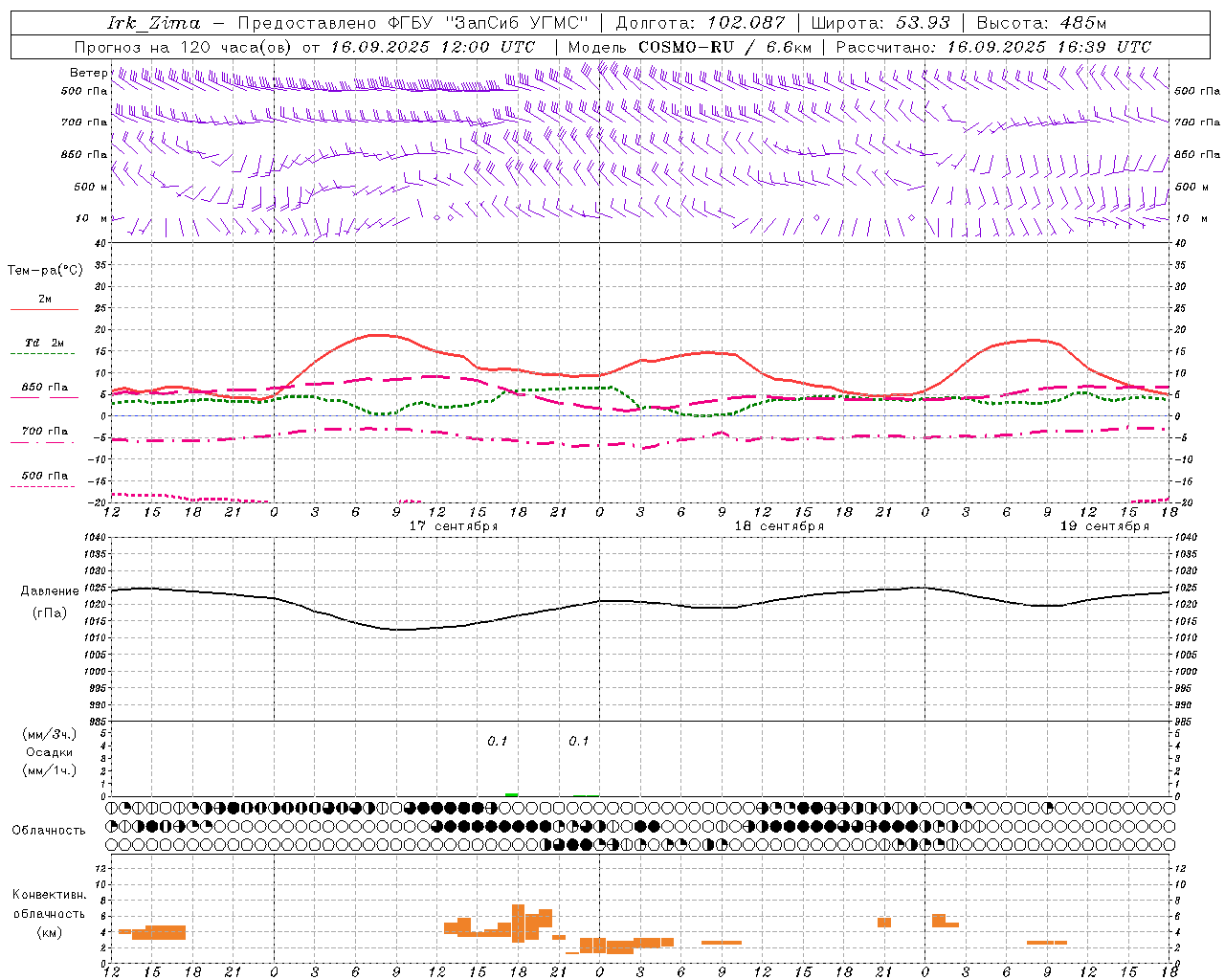Select the Облачность cloud cover label
Viewport: 1225px width, 980px height.
coord(49,830)
